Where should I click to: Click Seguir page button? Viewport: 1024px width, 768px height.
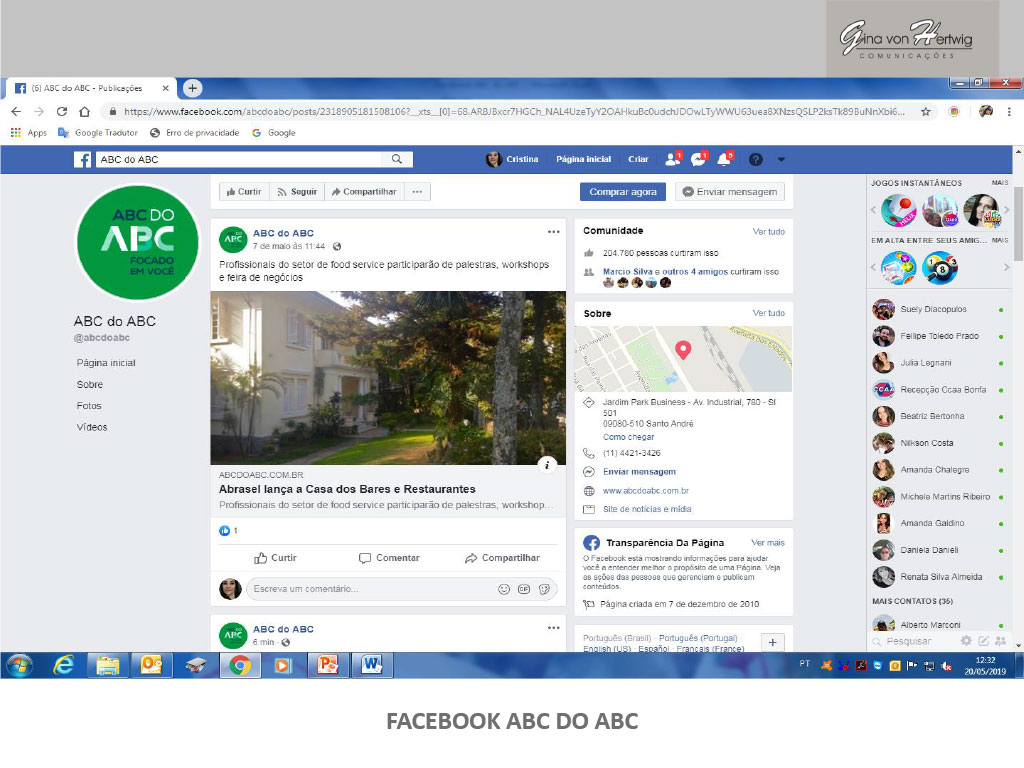tap(297, 192)
